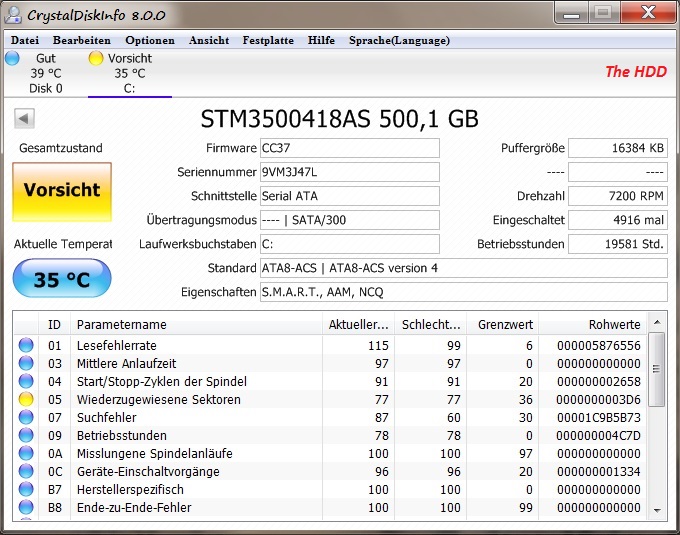Open the Datei menu
This screenshot has width=680, height=535.
coord(25,40)
